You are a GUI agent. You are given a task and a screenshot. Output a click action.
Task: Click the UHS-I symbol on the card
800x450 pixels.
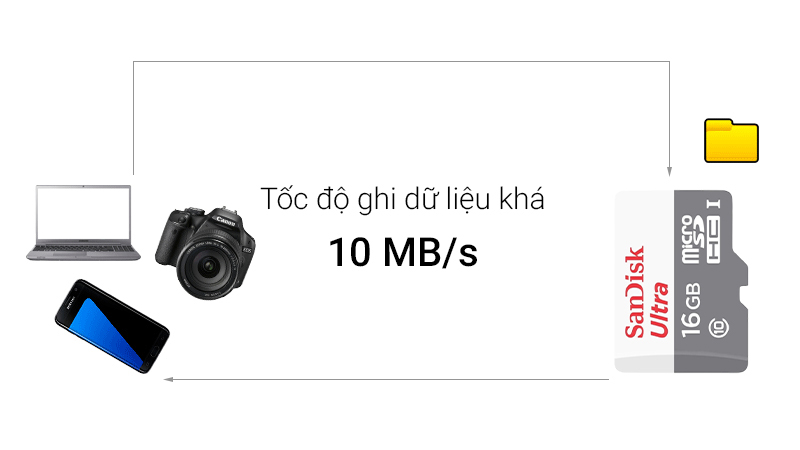715,204
